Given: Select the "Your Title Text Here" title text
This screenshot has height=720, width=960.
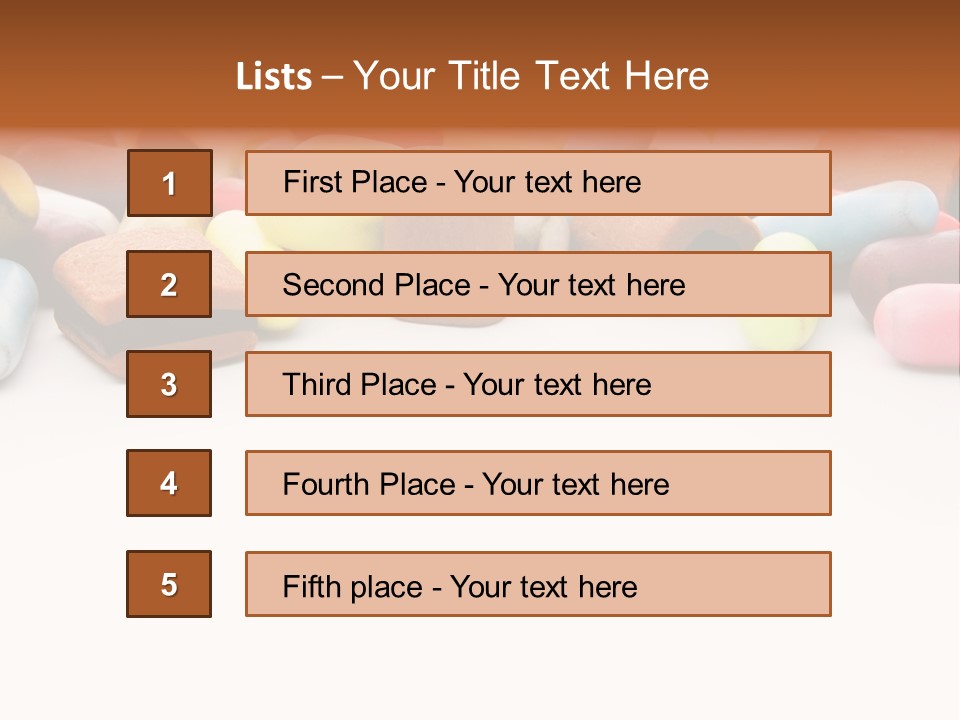Looking at the screenshot, I should pyautogui.click(x=531, y=76).
